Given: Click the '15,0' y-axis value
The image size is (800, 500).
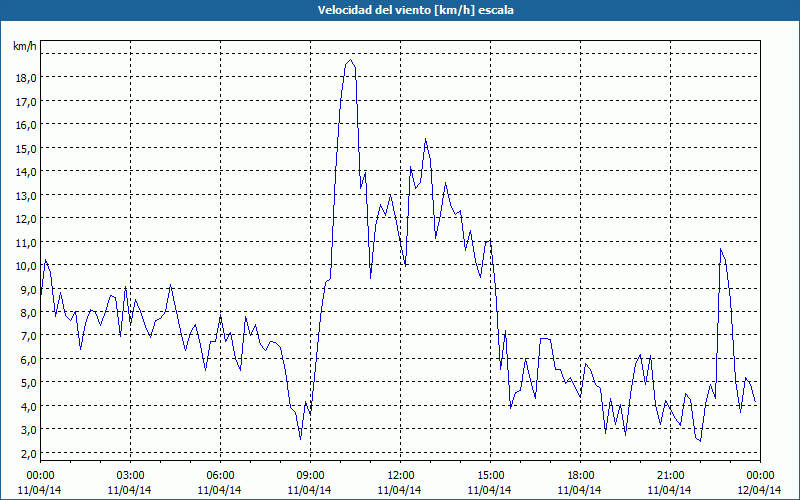Looking at the screenshot, I should click(x=26, y=148).
